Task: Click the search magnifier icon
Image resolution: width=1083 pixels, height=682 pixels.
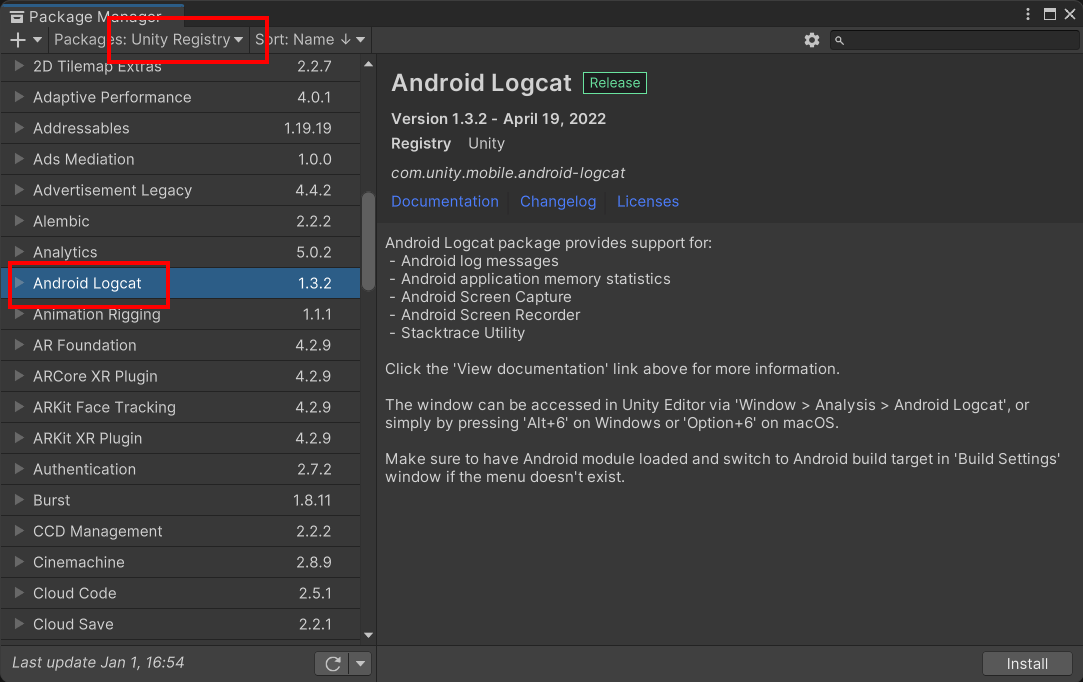Action: click(840, 40)
